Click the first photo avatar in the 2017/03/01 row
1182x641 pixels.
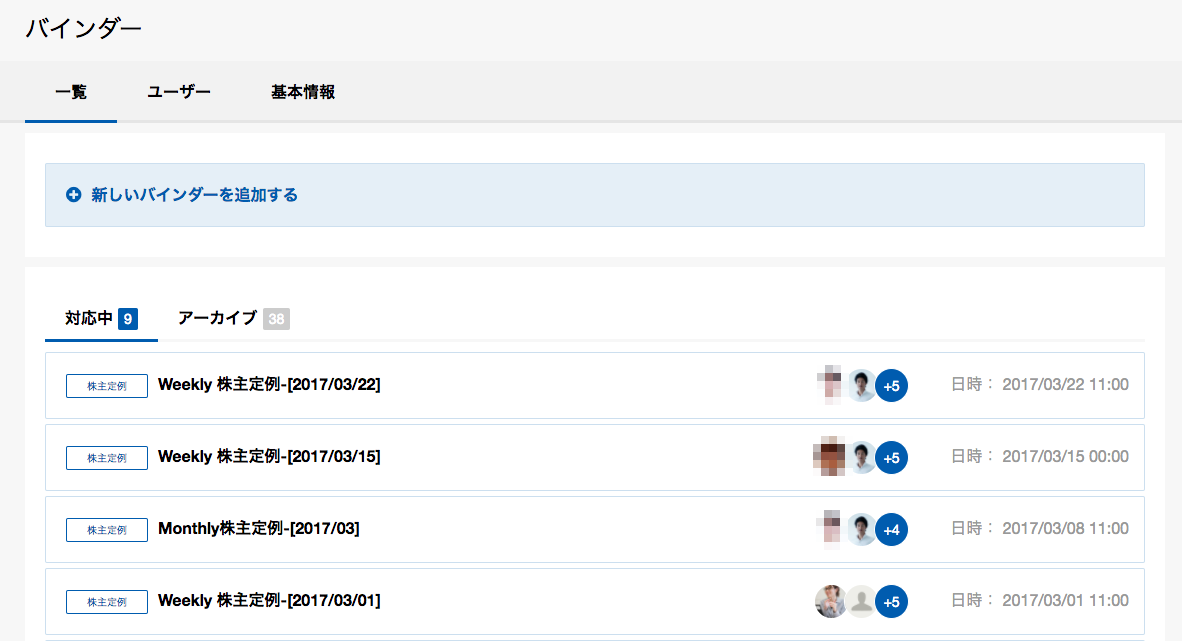click(831, 602)
